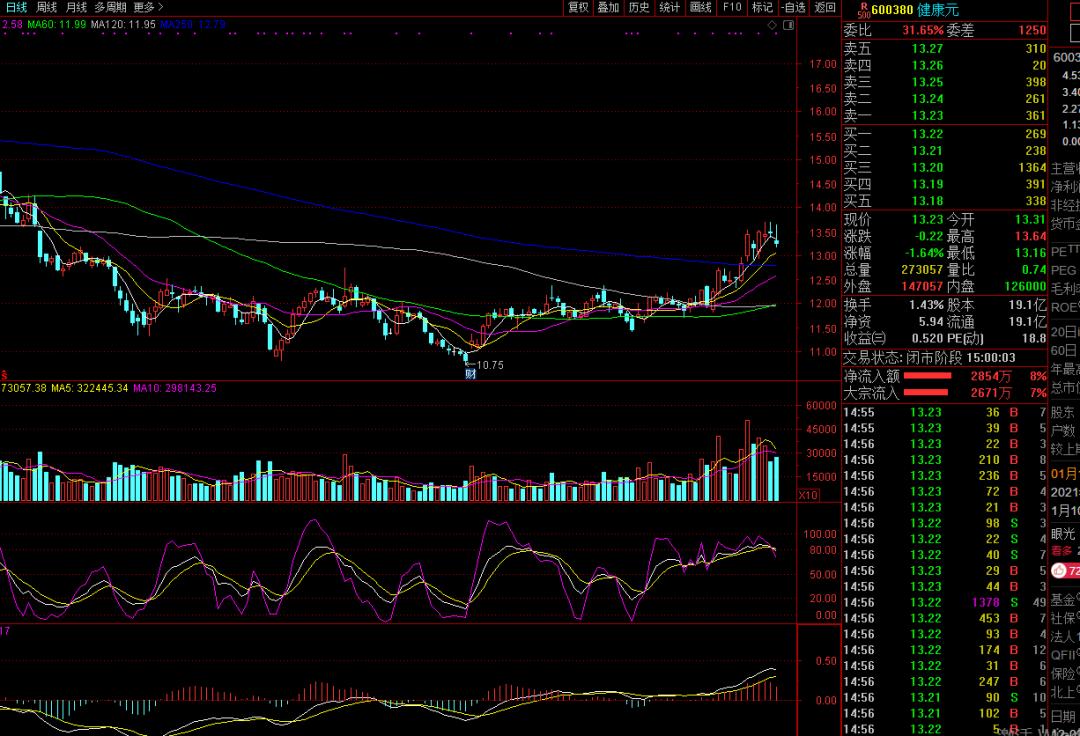1080x736 pixels.
Task: Switch to 月线 monthly chart tab
Action: click(77, 7)
